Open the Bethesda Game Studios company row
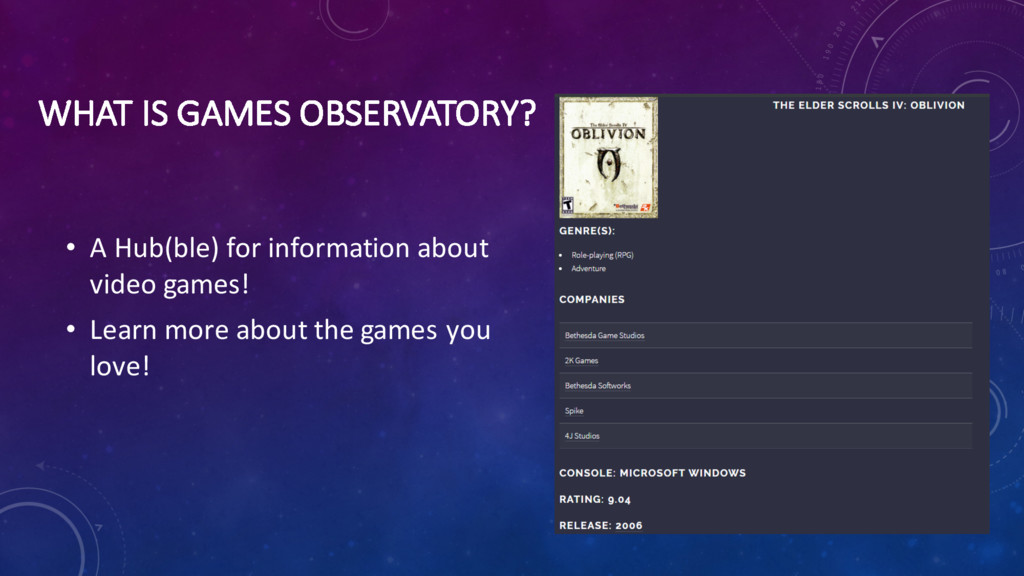This screenshot has height=576, width=1024. 765,335
